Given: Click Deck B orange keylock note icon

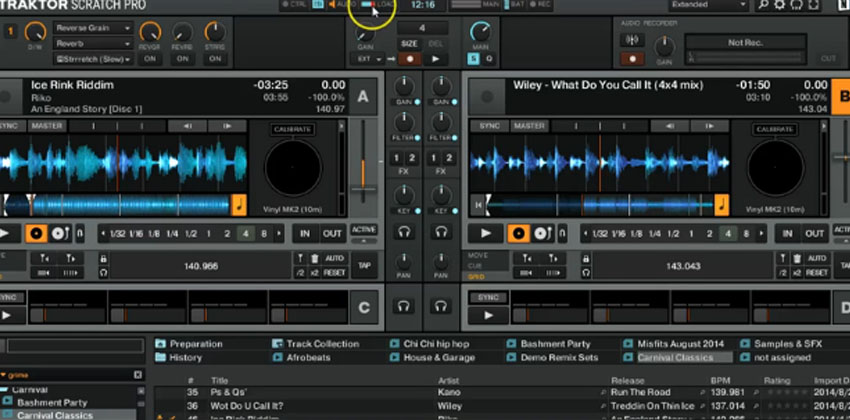Looking at the screenshot, I should (722, 205).
